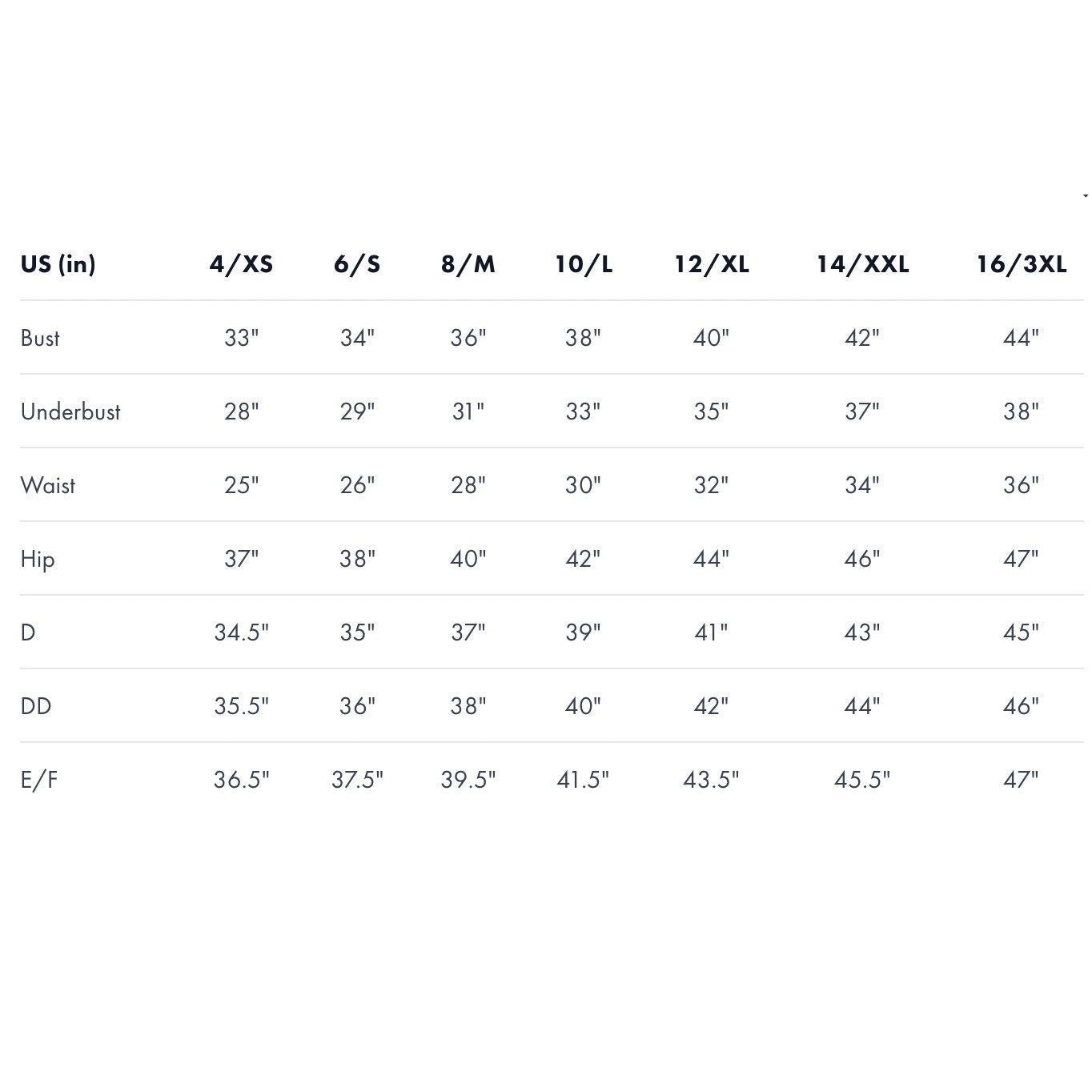Click the Underbust row label
This screenshot has width=1092, height=1092.
coord(70,412)
